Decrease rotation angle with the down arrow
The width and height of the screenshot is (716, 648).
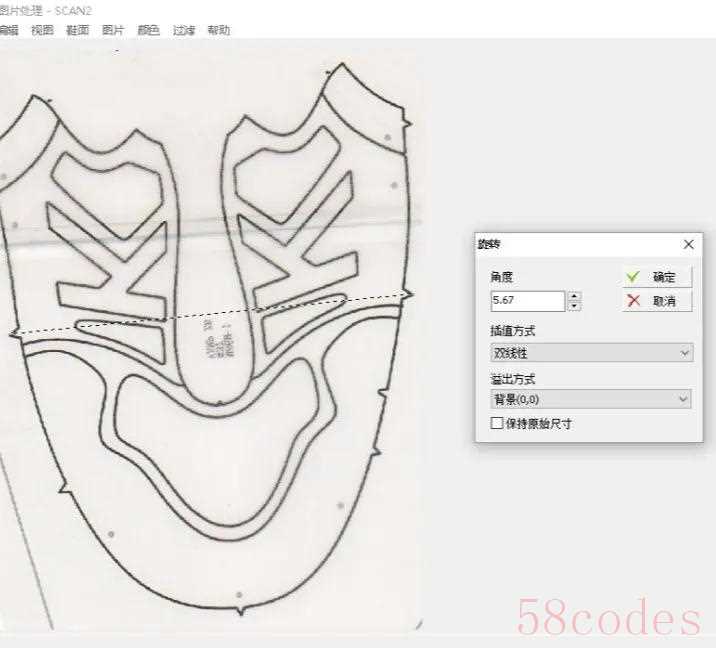pyautogui.click(x=574, y=305)
